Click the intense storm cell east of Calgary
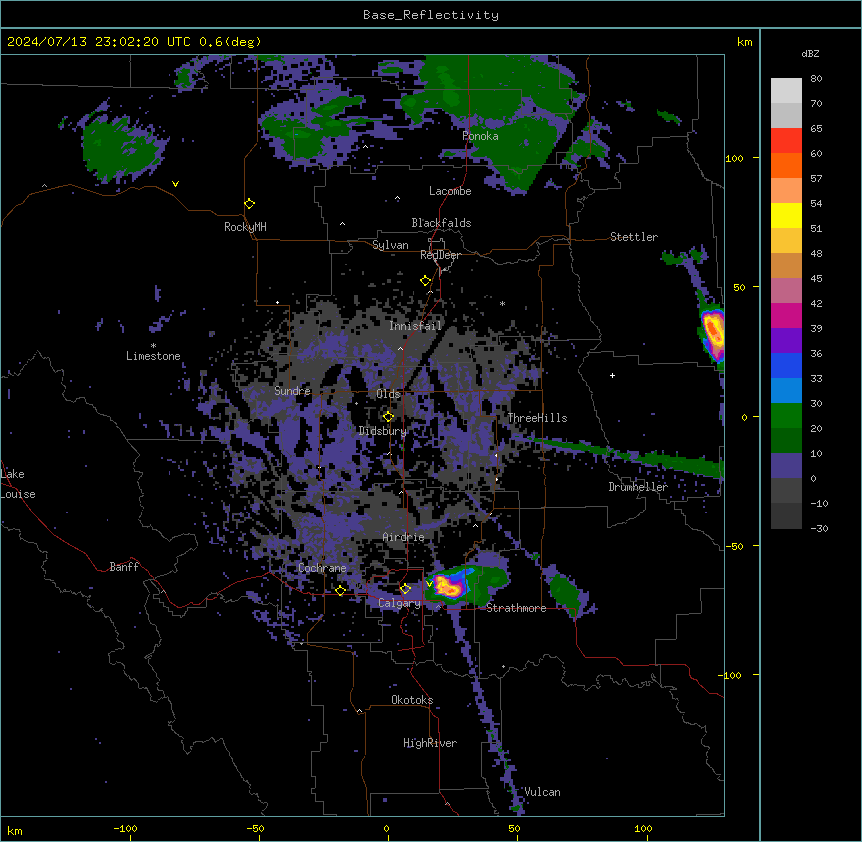The image size is (862, 842). pyautogui.click(x=449, y=586)
